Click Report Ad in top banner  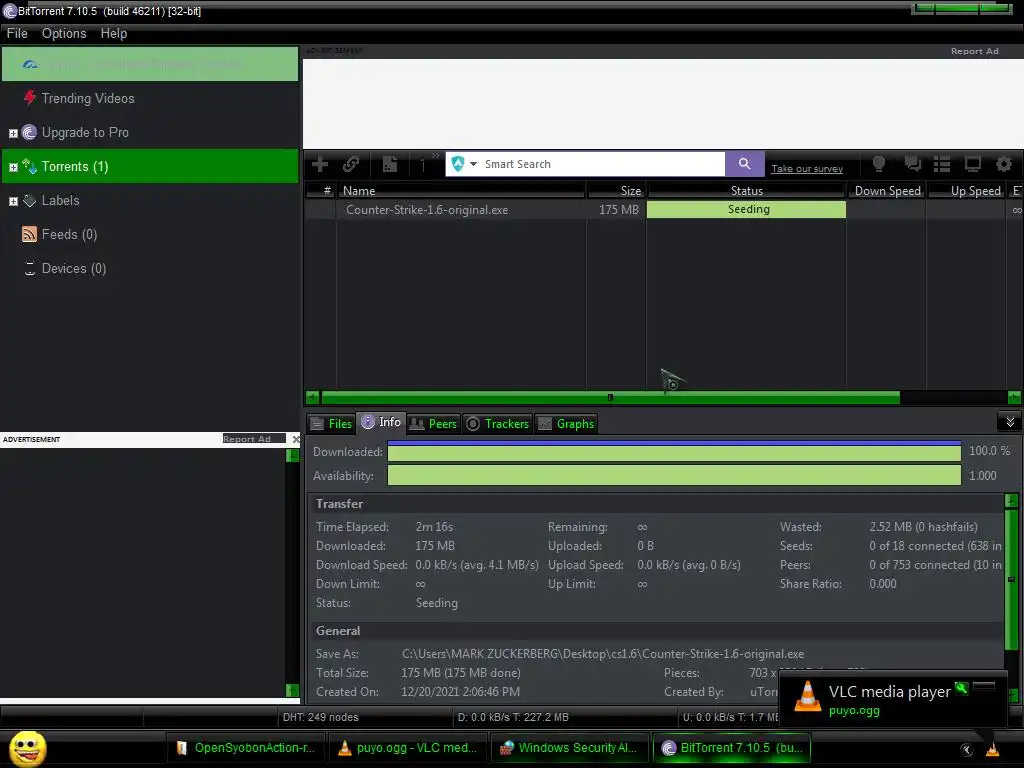coord(974,51)
